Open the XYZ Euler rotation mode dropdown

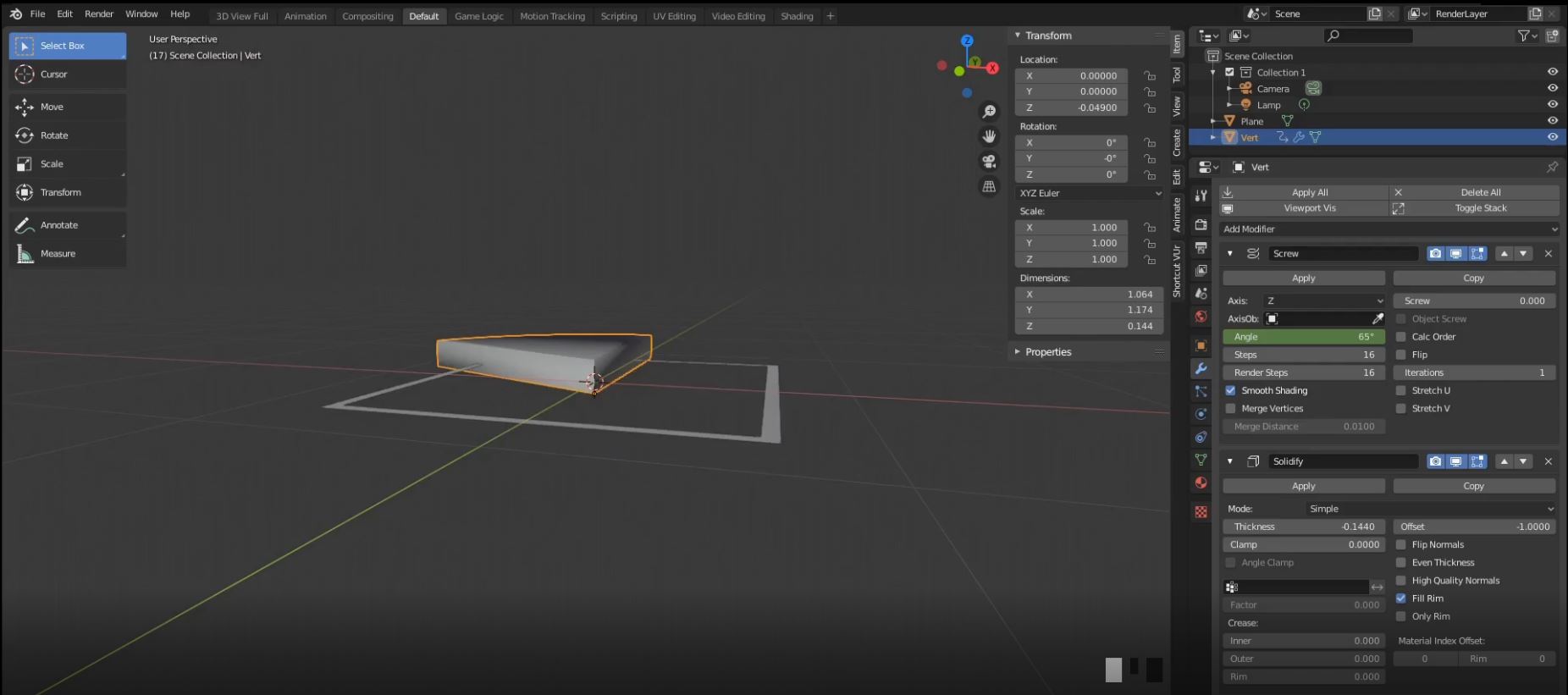click(1089, 193)
